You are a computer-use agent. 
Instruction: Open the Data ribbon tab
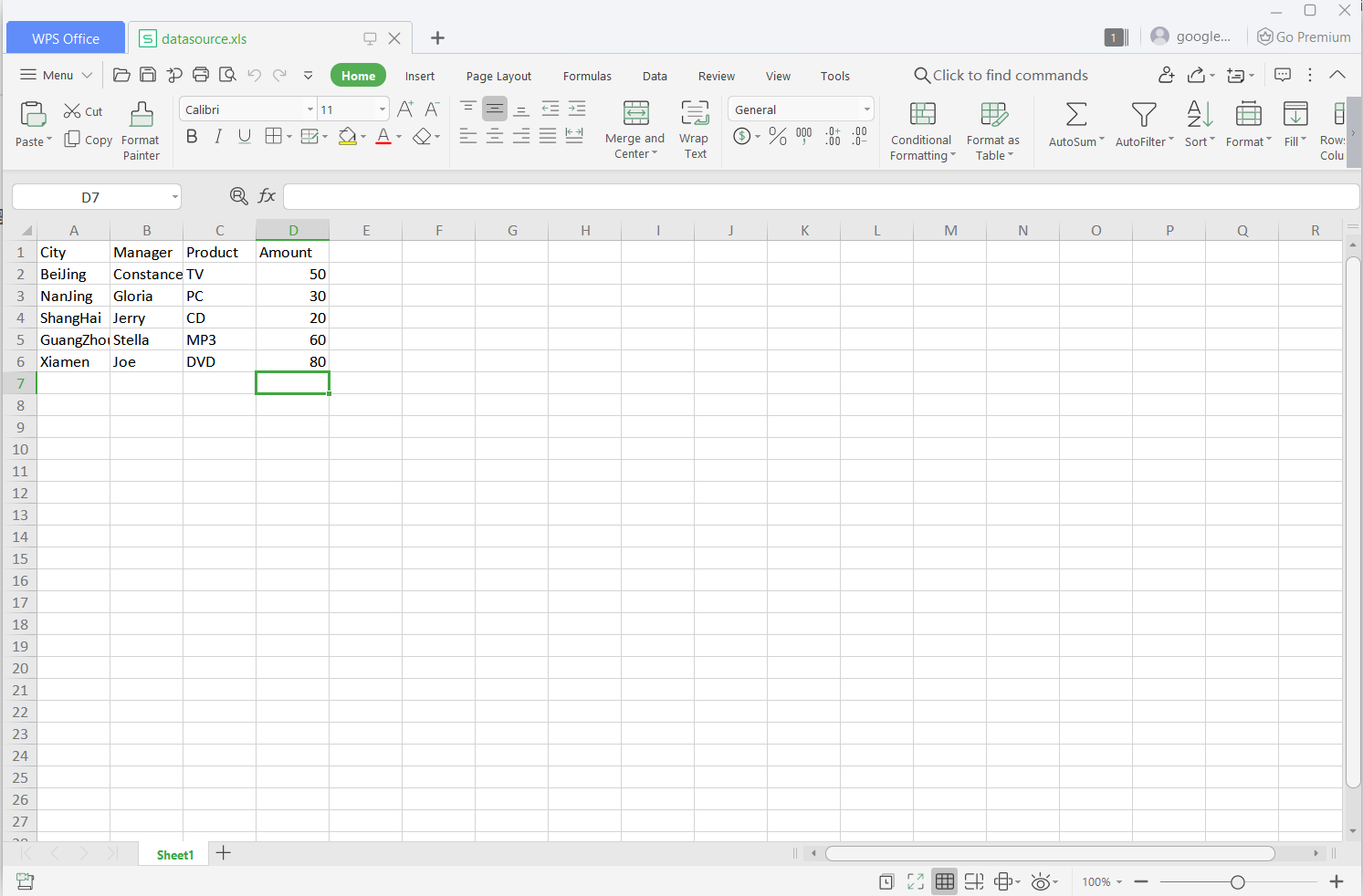pos(655,76)
